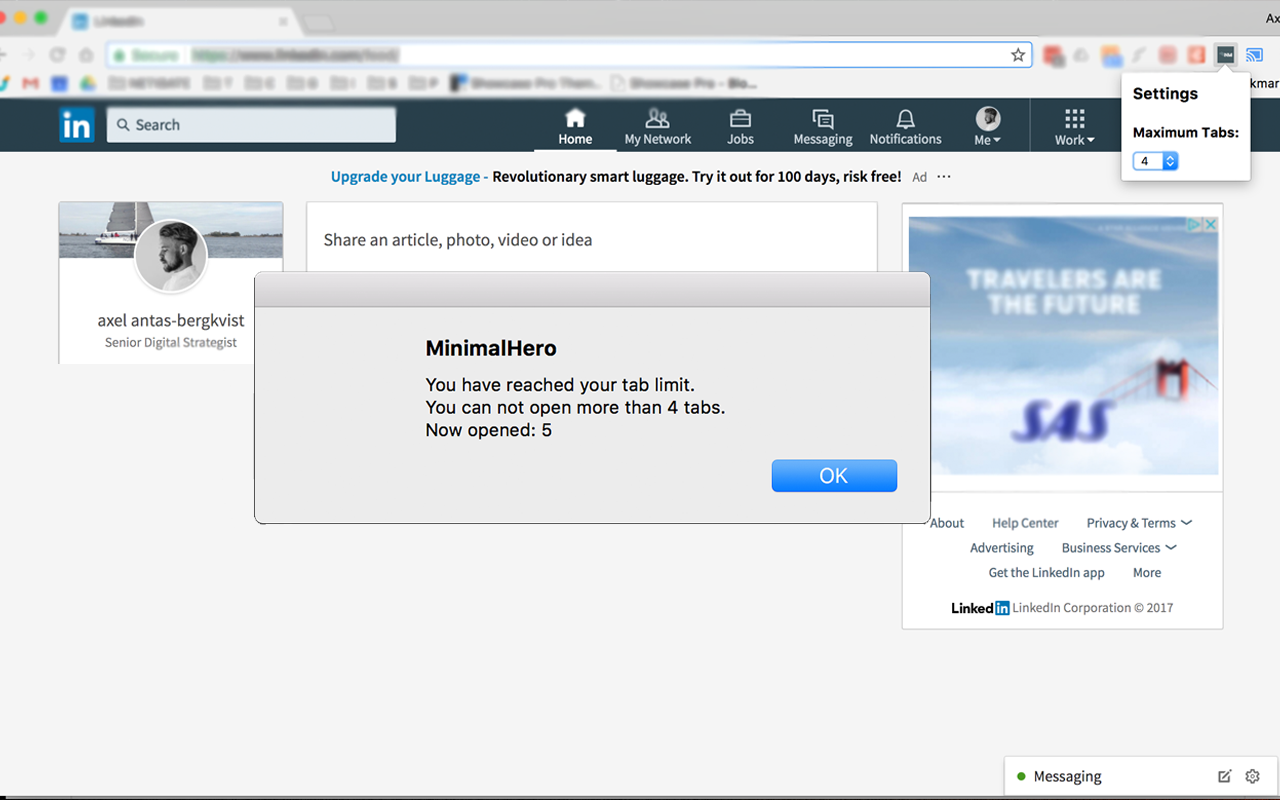Open the Advertising footer link

tap(1002, 548)
